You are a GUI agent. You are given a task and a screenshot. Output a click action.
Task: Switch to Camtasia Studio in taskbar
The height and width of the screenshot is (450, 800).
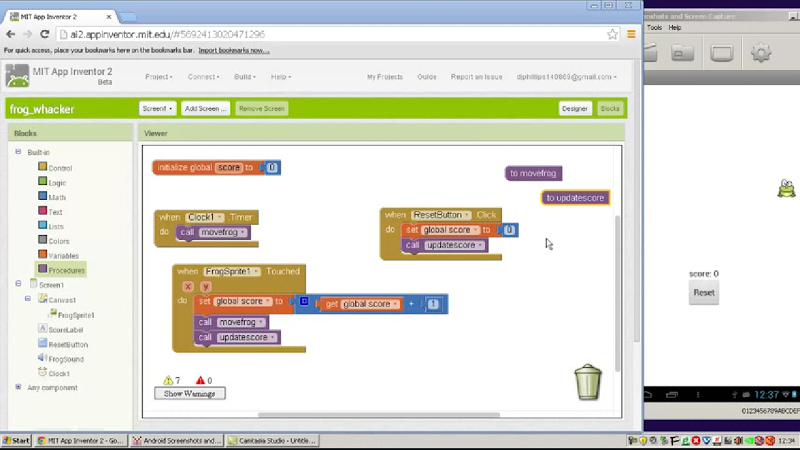point(272,440)
